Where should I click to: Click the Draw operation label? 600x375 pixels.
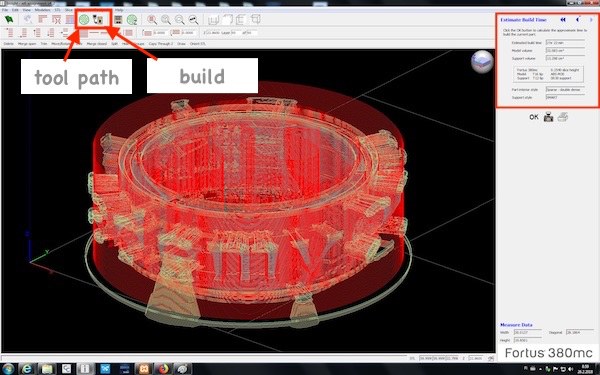point(181,44)
